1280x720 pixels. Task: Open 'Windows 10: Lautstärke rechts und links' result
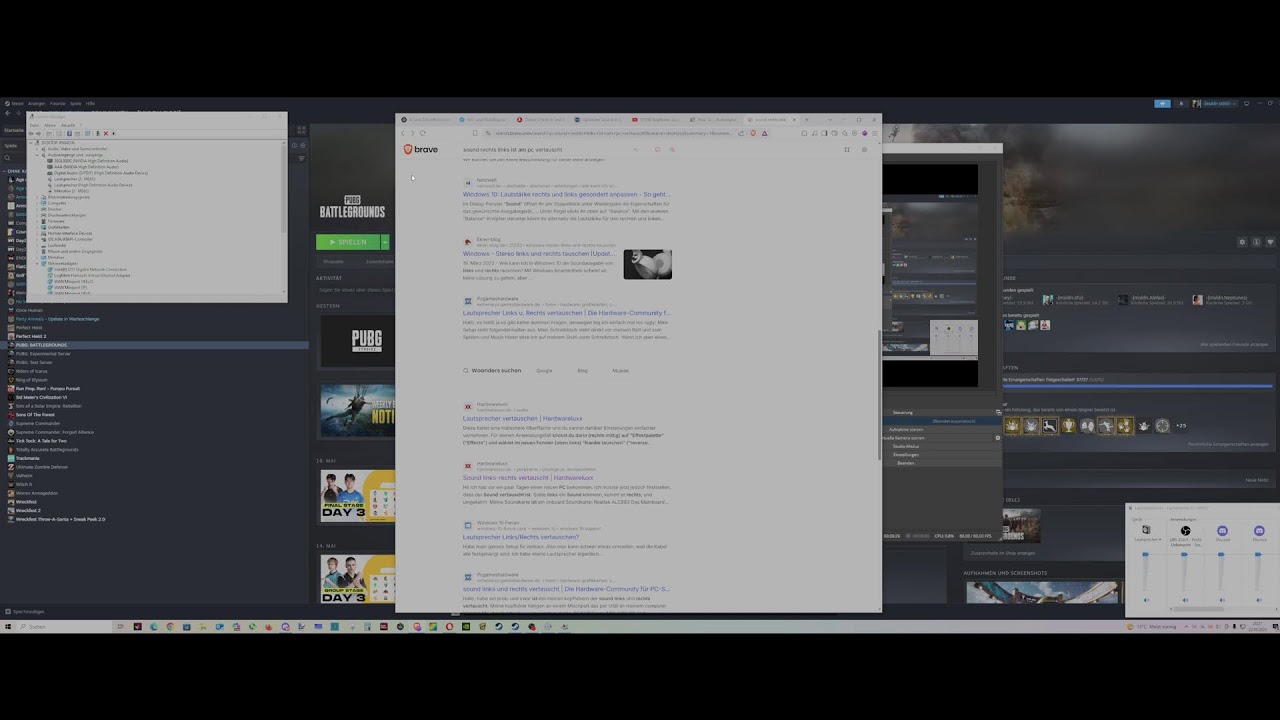pyautogui.click(x=566, y=194)
